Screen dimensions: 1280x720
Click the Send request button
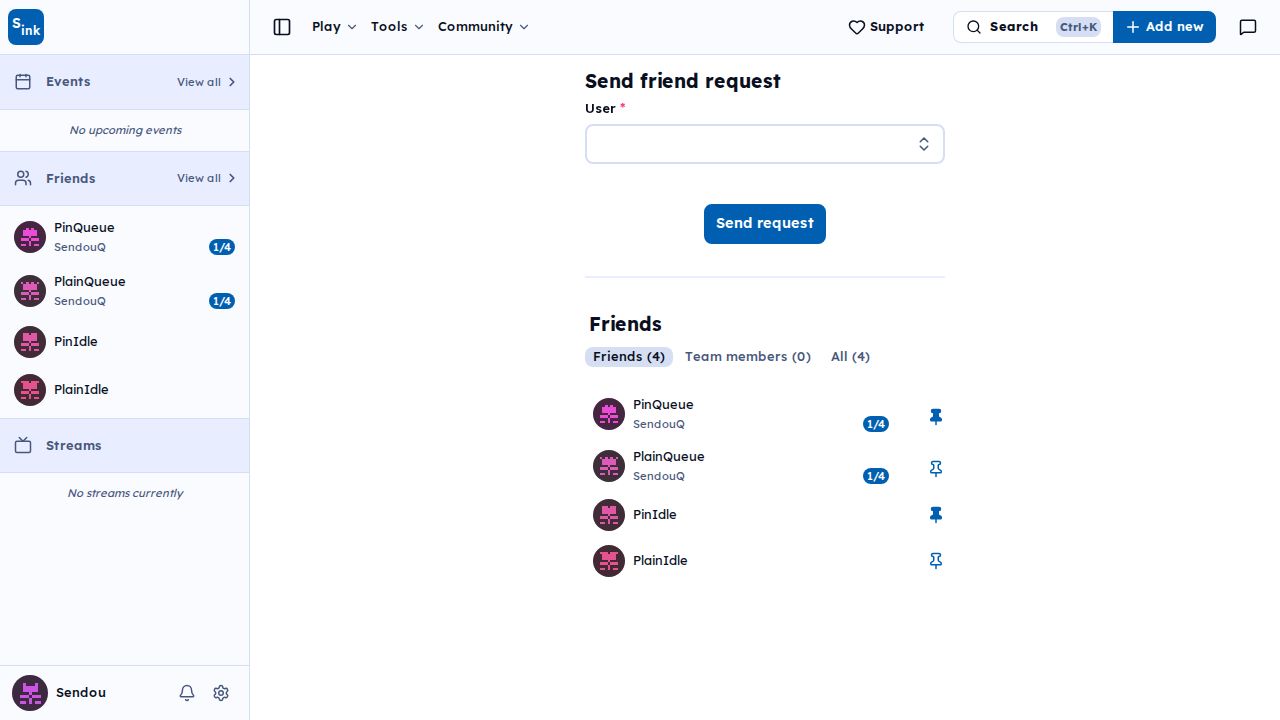tap(765, 224)
